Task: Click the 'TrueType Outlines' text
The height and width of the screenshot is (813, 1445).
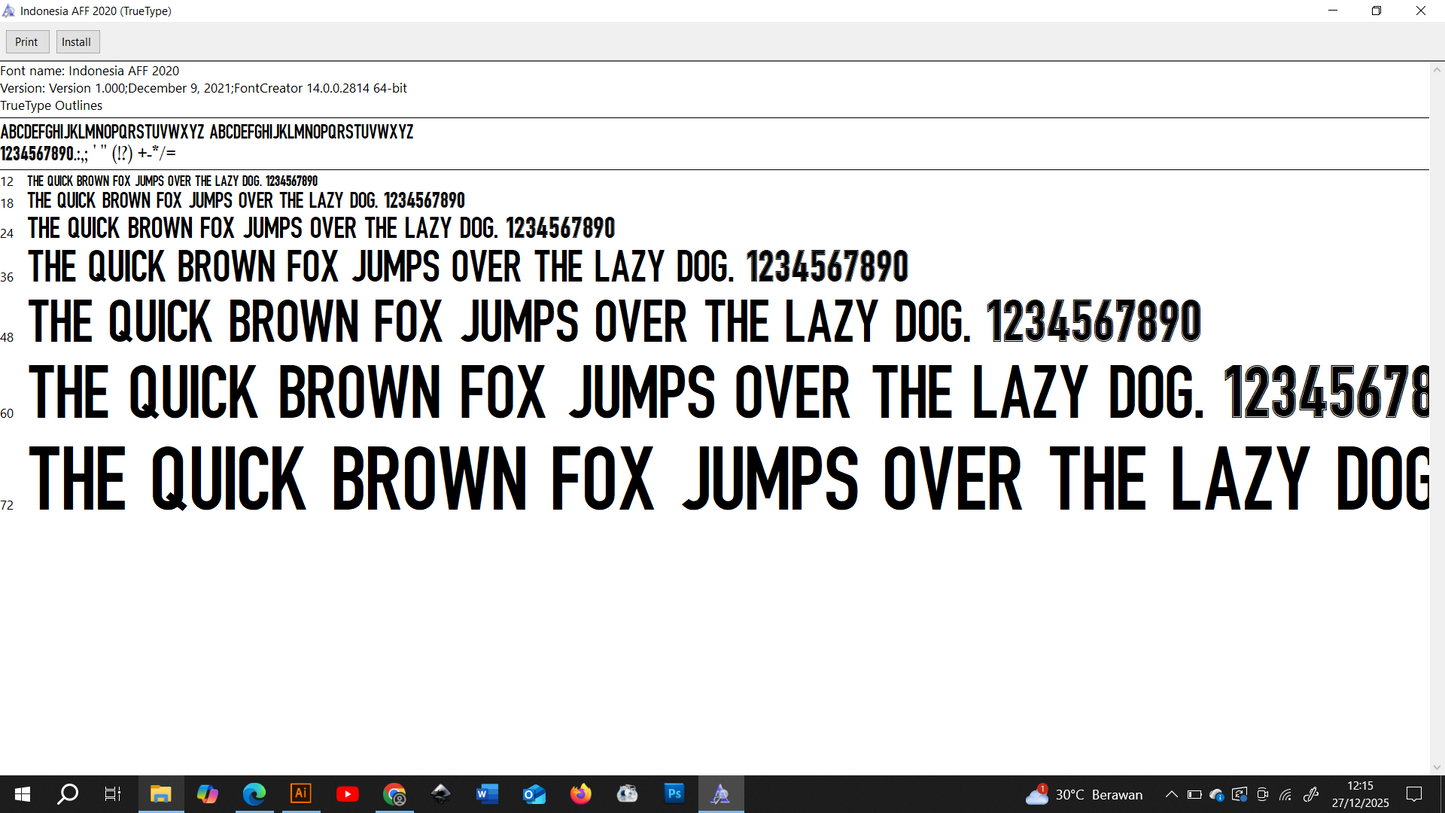Action: pos(51,105)
